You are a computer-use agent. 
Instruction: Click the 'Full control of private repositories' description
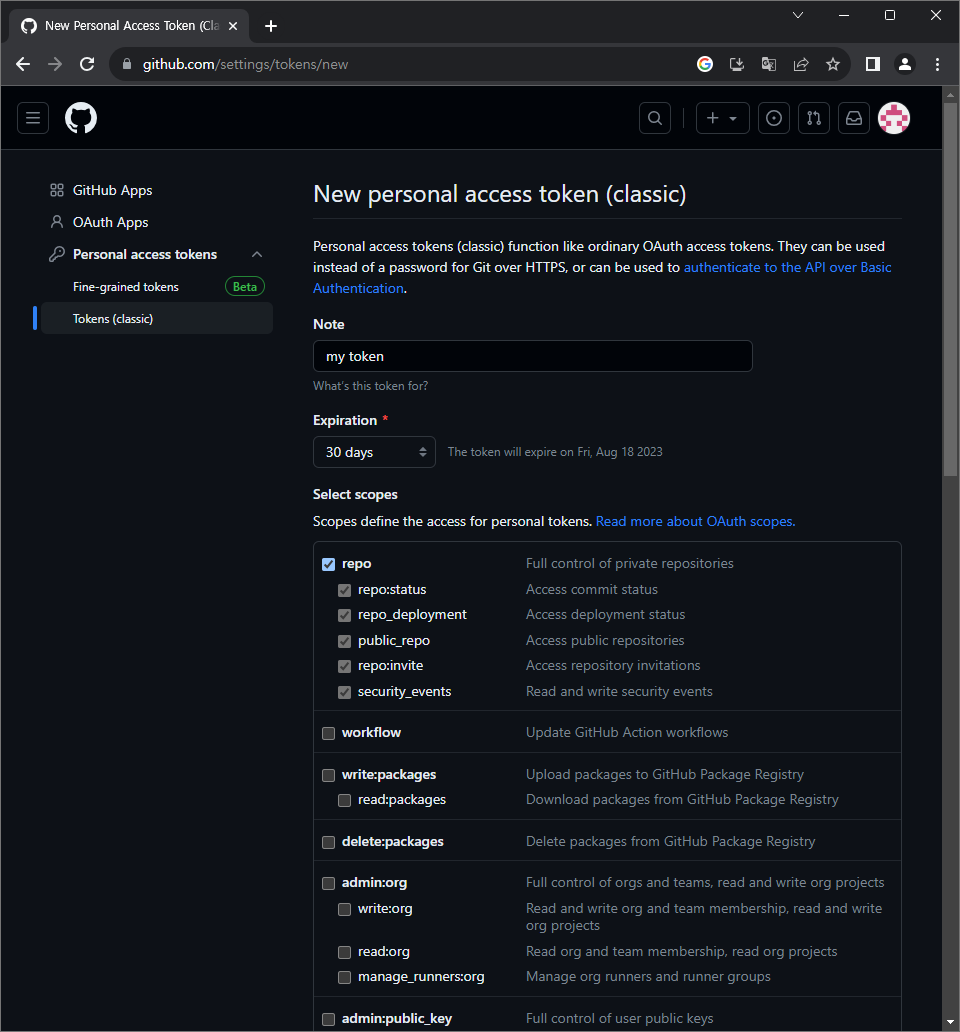tap(629, 563)
